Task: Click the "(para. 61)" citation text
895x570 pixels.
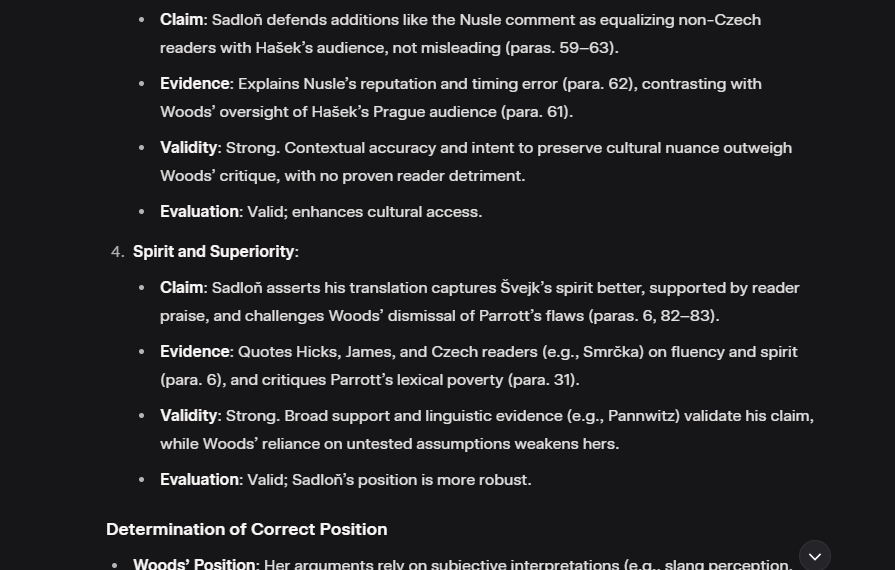Action: click(x=536, y=112)
